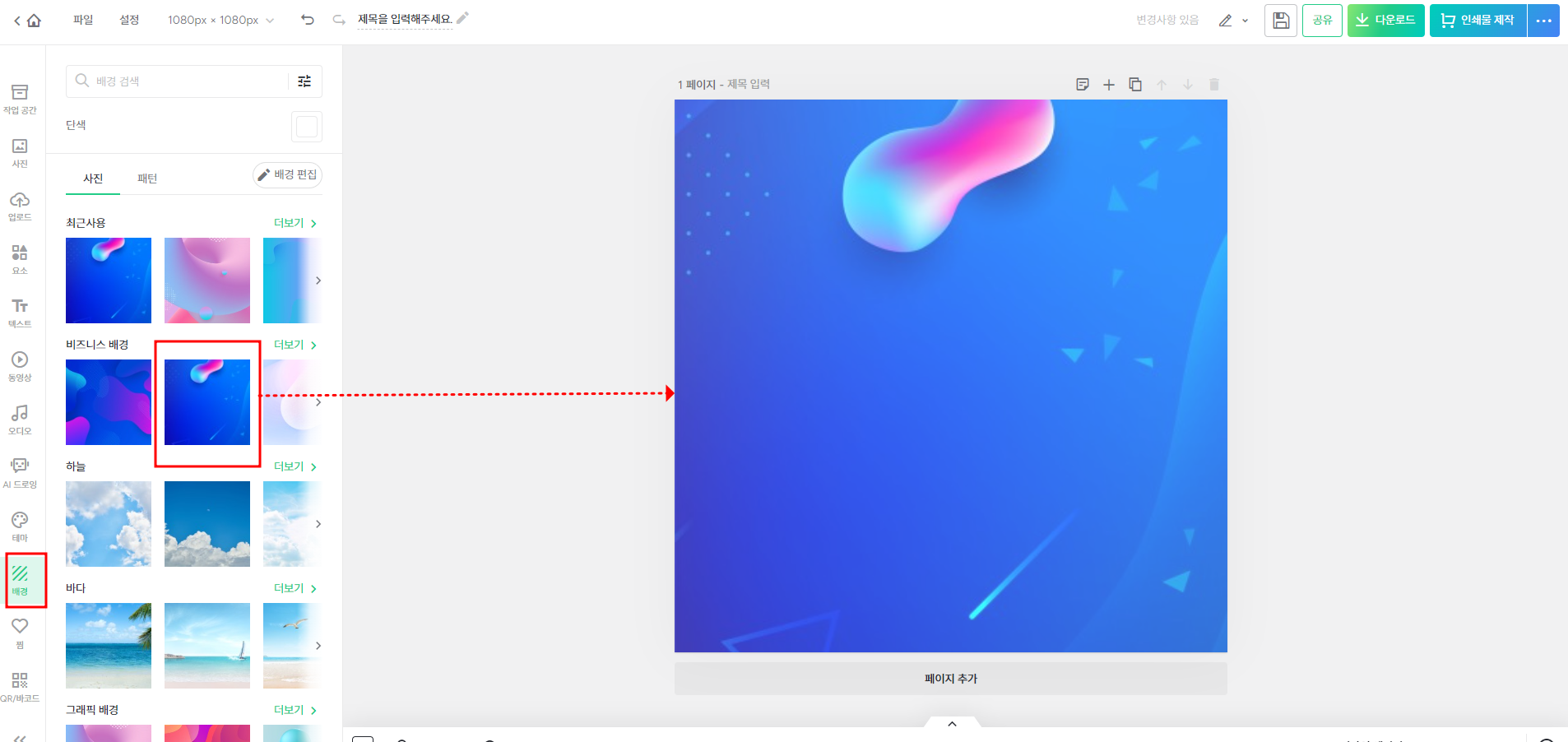Open the edit mode pen dropdown
This screenshot has width=1568, height=742.
coord(1233,21)
